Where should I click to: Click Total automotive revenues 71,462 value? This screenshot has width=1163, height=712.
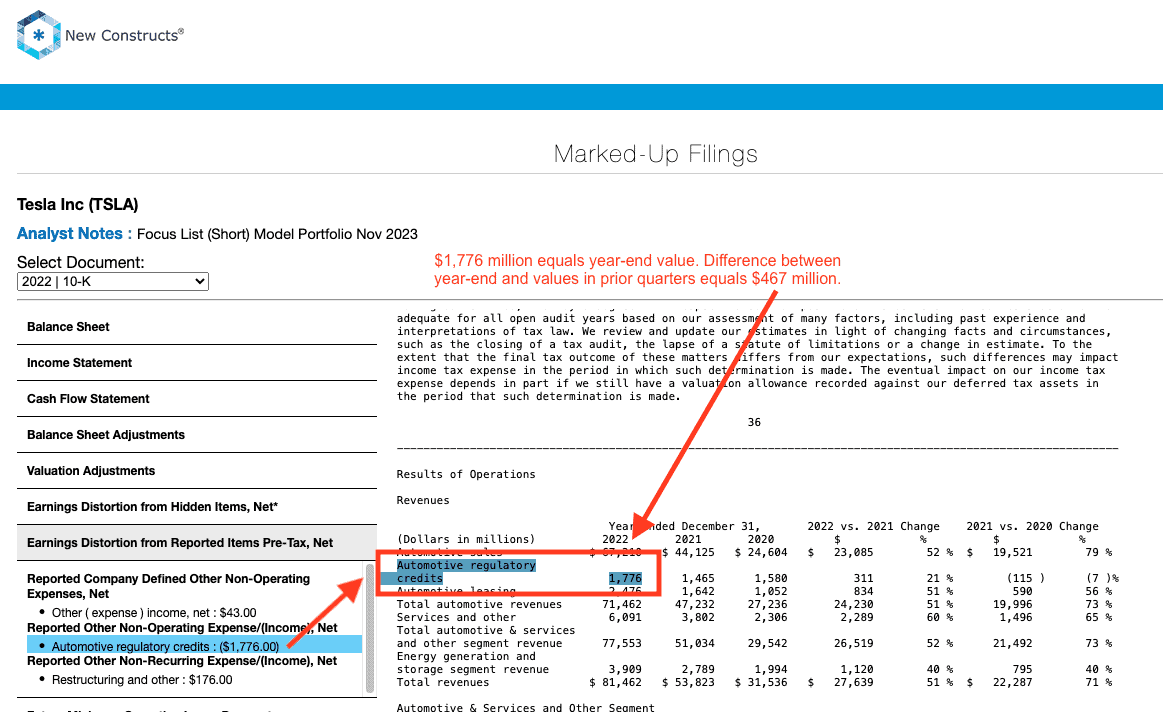coord(622,604)
